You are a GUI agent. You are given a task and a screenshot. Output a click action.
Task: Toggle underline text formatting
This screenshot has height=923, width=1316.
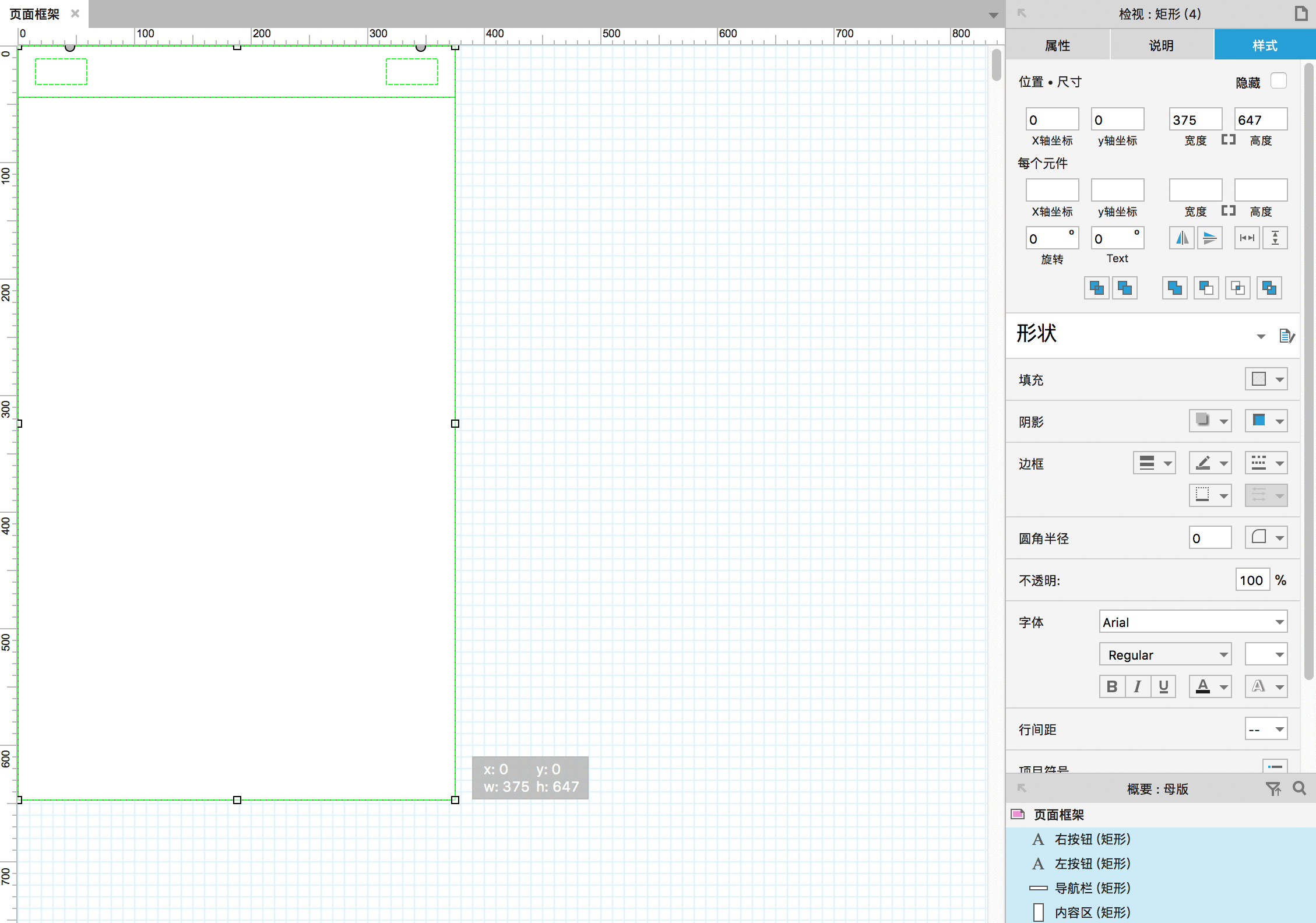click(x=1163, y=686)
